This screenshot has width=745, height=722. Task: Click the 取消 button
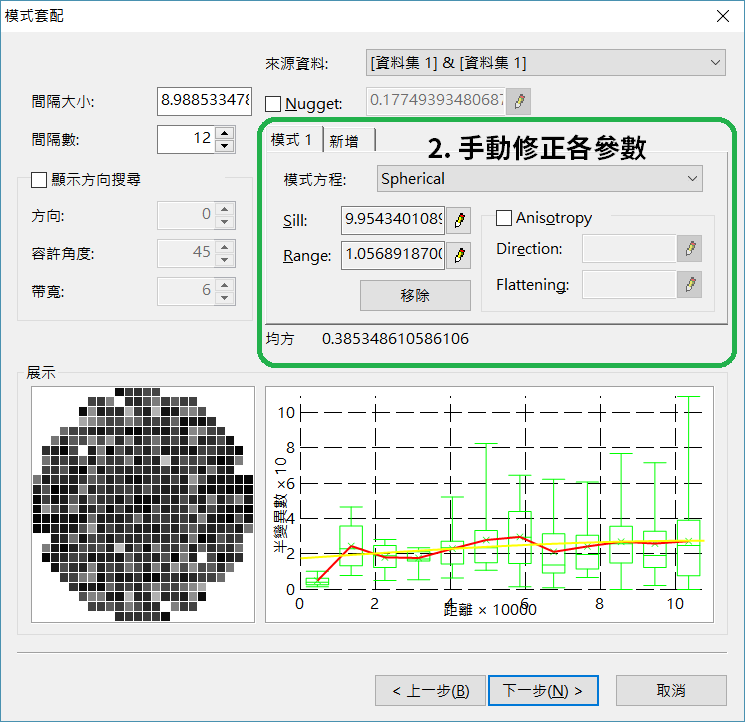pyautogui.click(x=671, y=691)
